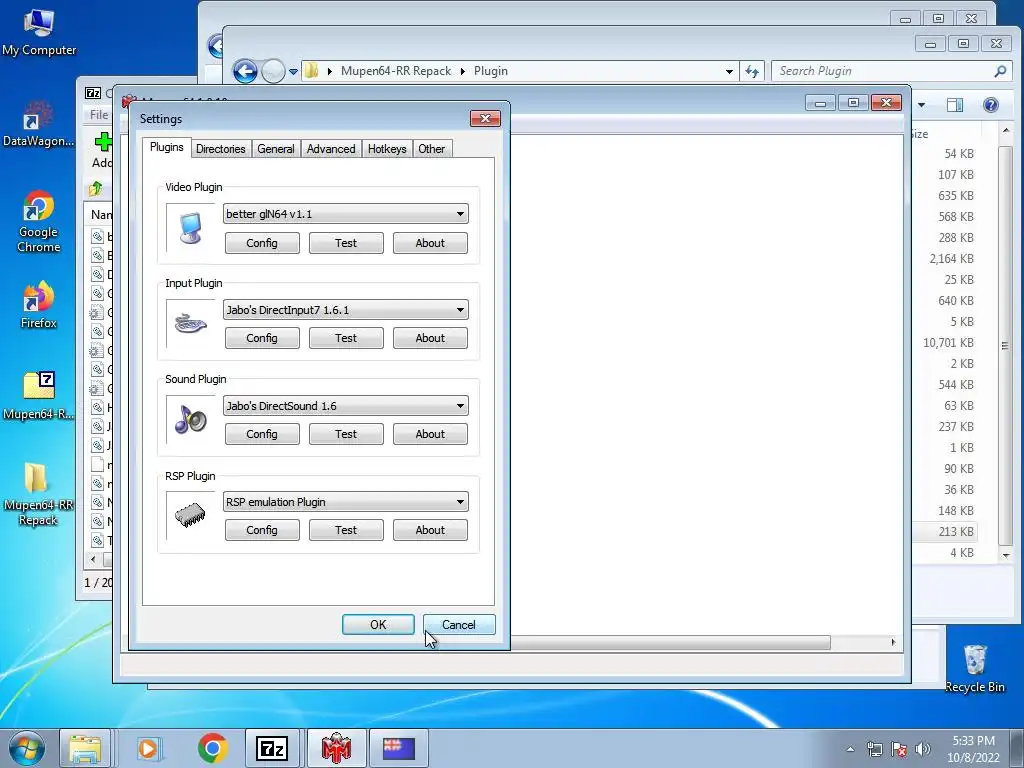The image size is (1024, 768).
Task: Open the recent pages arrow beside Explorer's forward button
Action: [x=293, y=71]
